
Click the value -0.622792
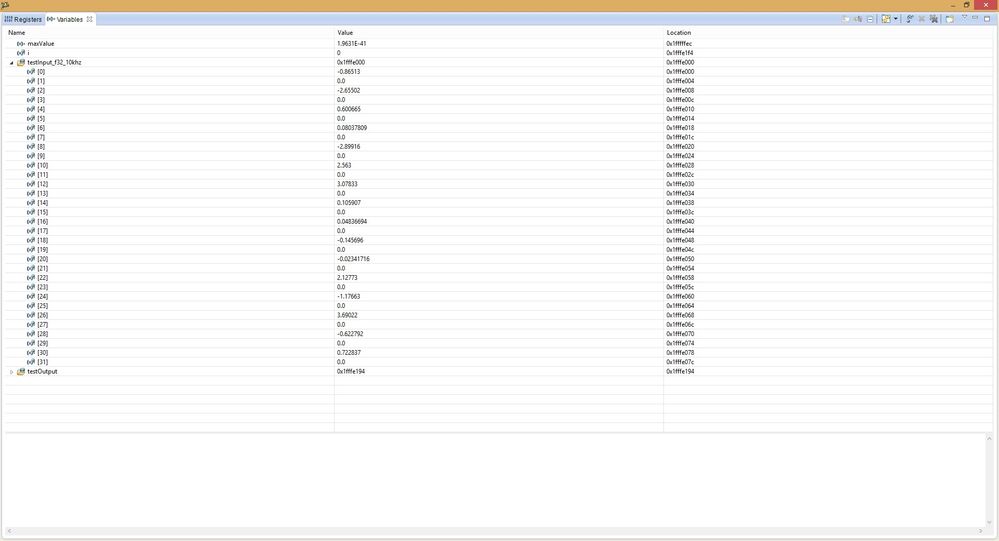[350, 334]
